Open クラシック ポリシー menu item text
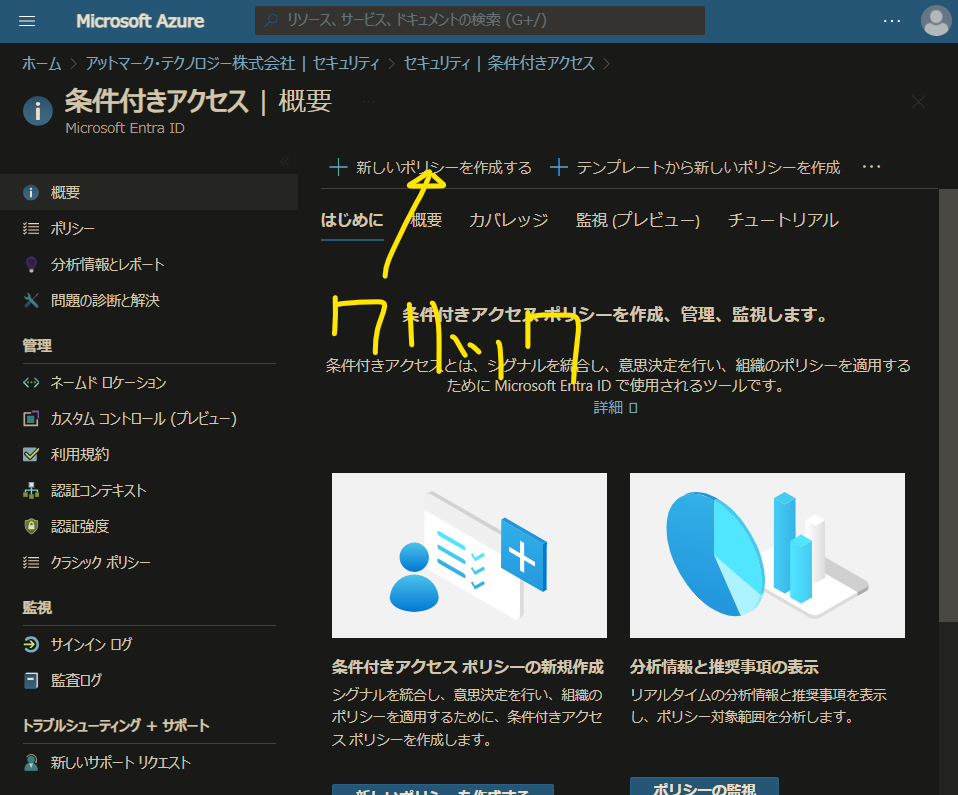Screen dimensions: 958x795 point(100,562)
